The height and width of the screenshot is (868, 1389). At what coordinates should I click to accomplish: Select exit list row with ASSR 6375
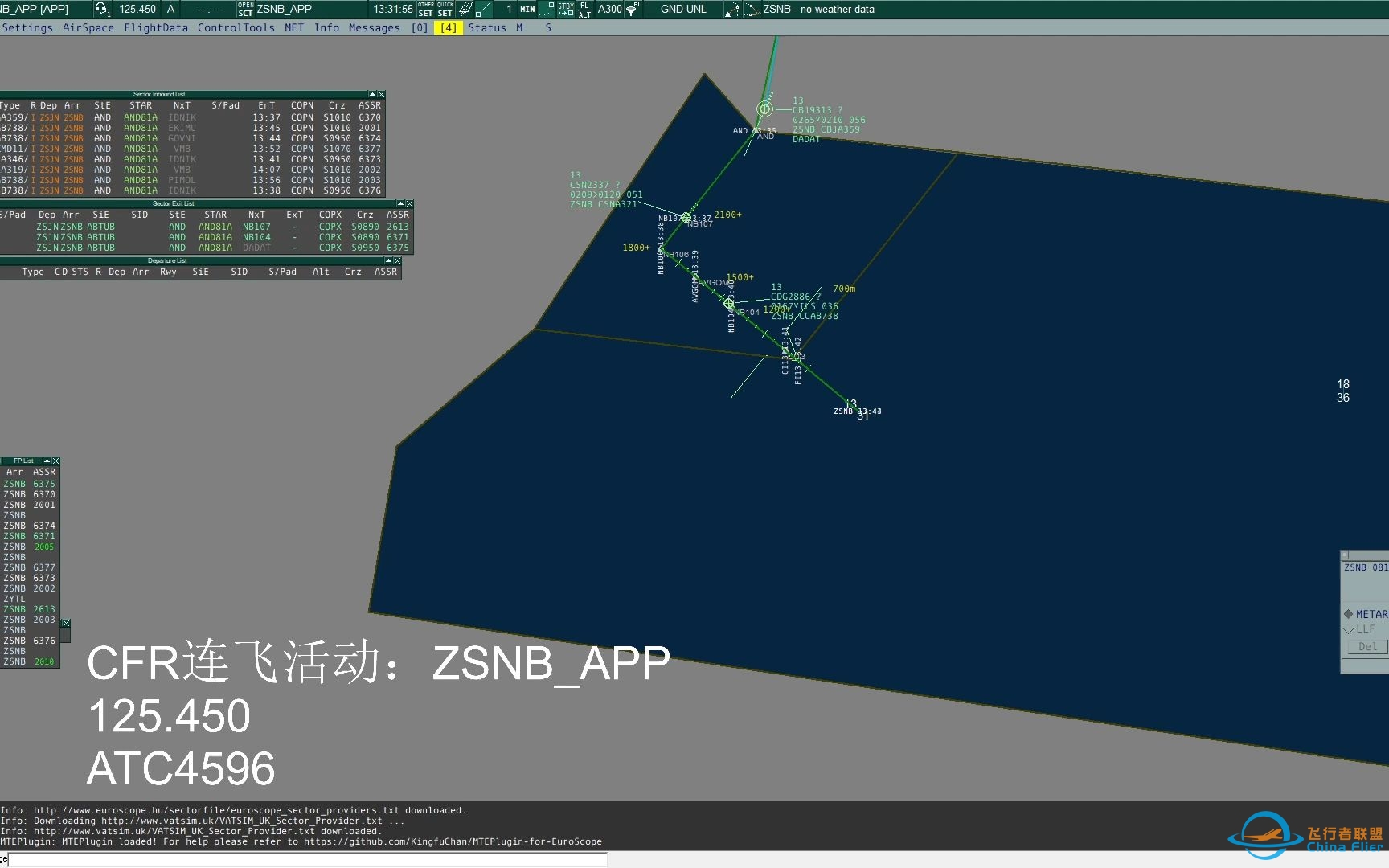pyautogui.click(x=206, y=248)
